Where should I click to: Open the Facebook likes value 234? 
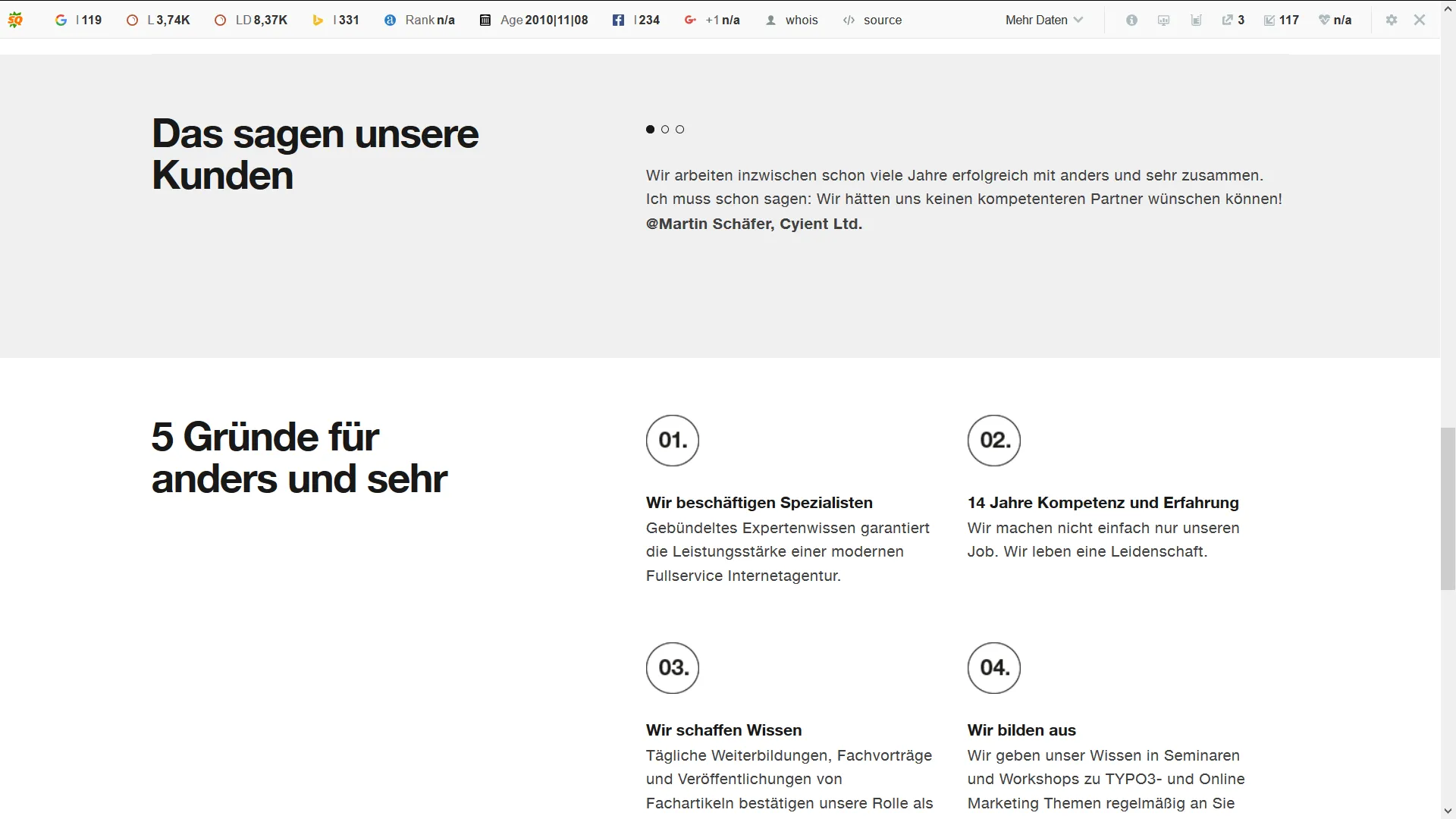tap(636, 20)
